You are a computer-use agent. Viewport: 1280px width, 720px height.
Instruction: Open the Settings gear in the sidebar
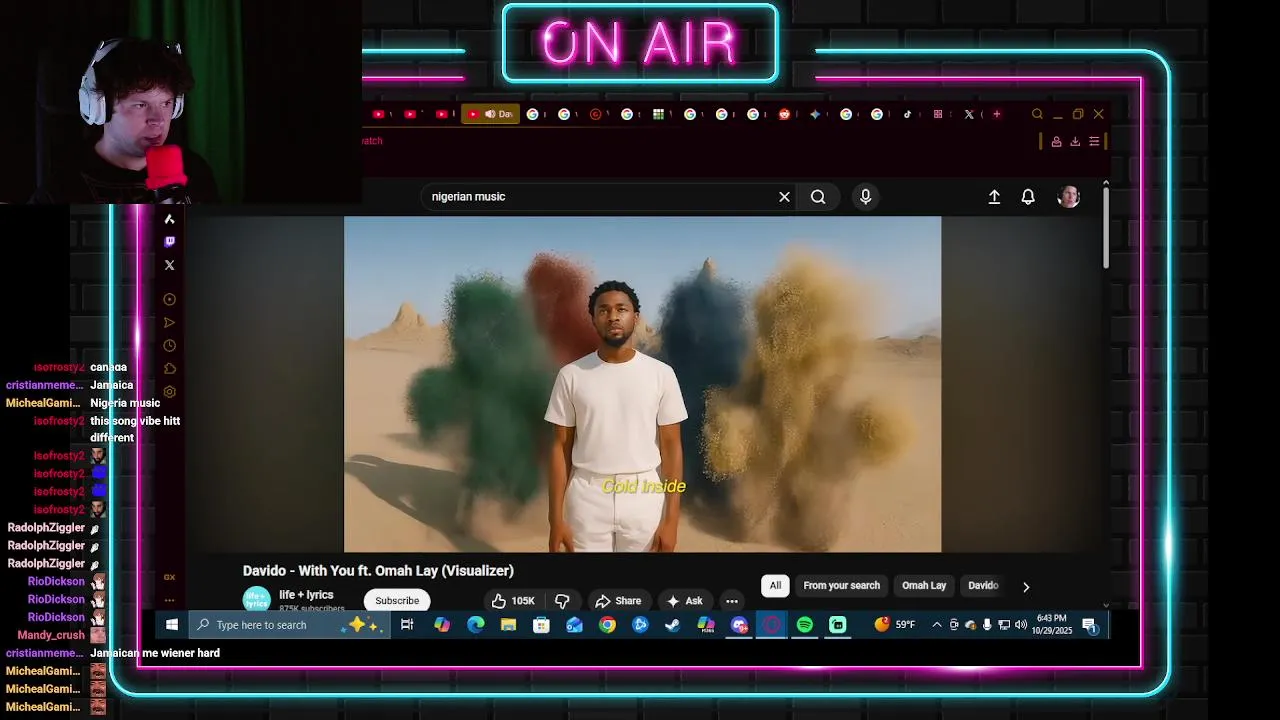coord(169,392)
